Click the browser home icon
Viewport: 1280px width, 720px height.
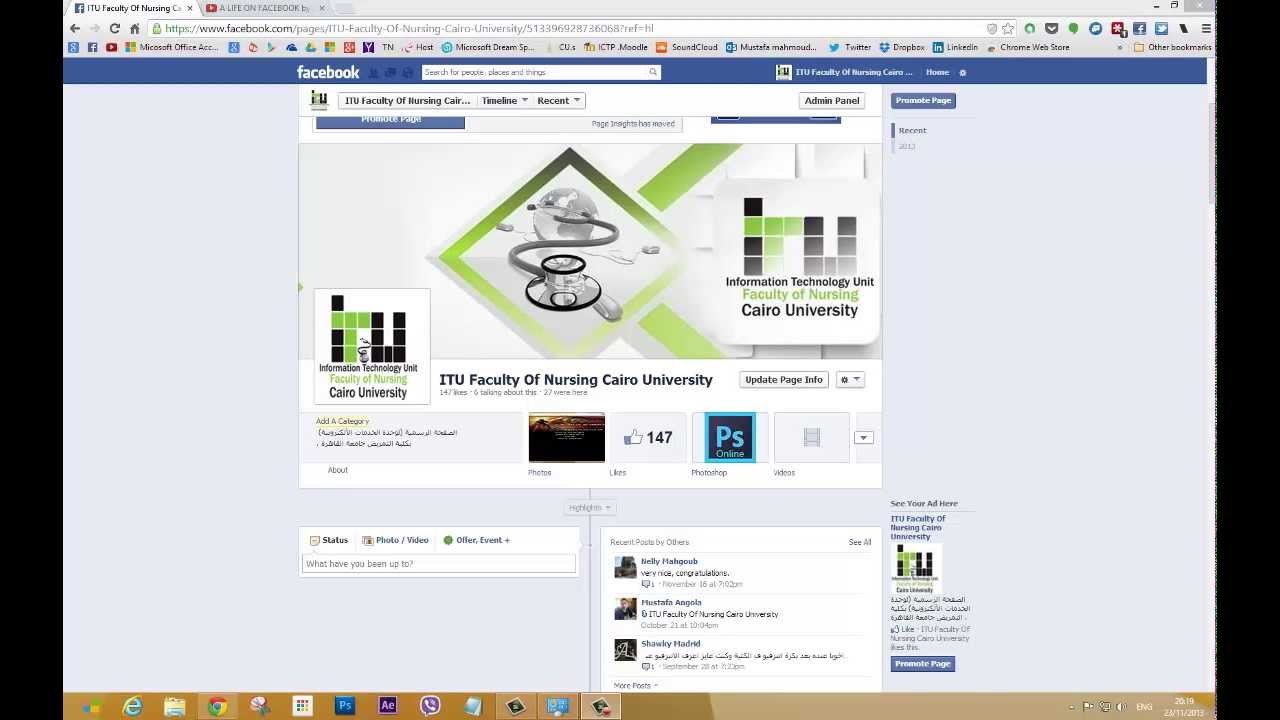point(135,29)
